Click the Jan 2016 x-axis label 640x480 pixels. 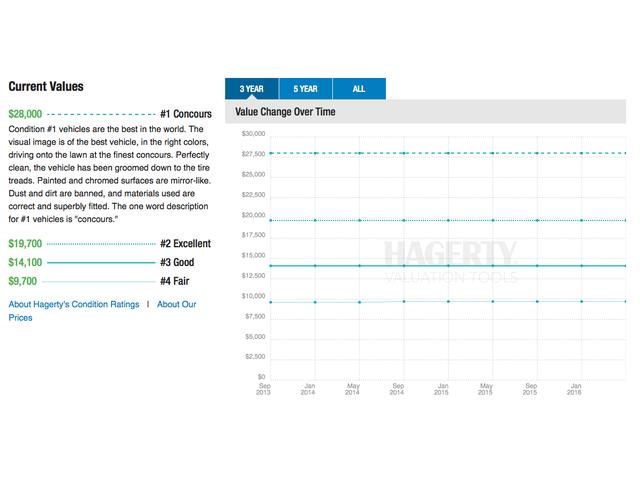coord(575,389)
